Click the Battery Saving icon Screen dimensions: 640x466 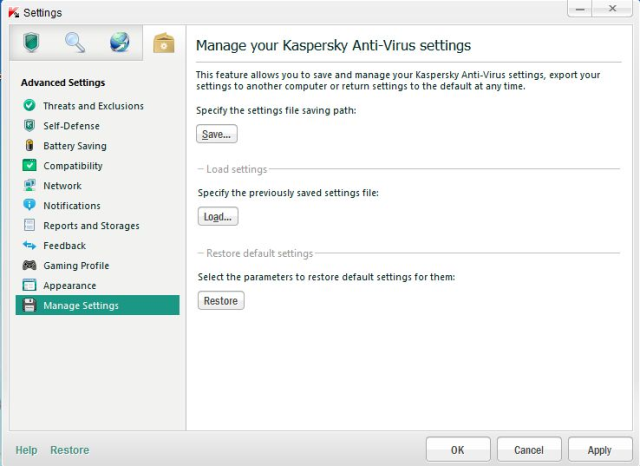point(29,146)
